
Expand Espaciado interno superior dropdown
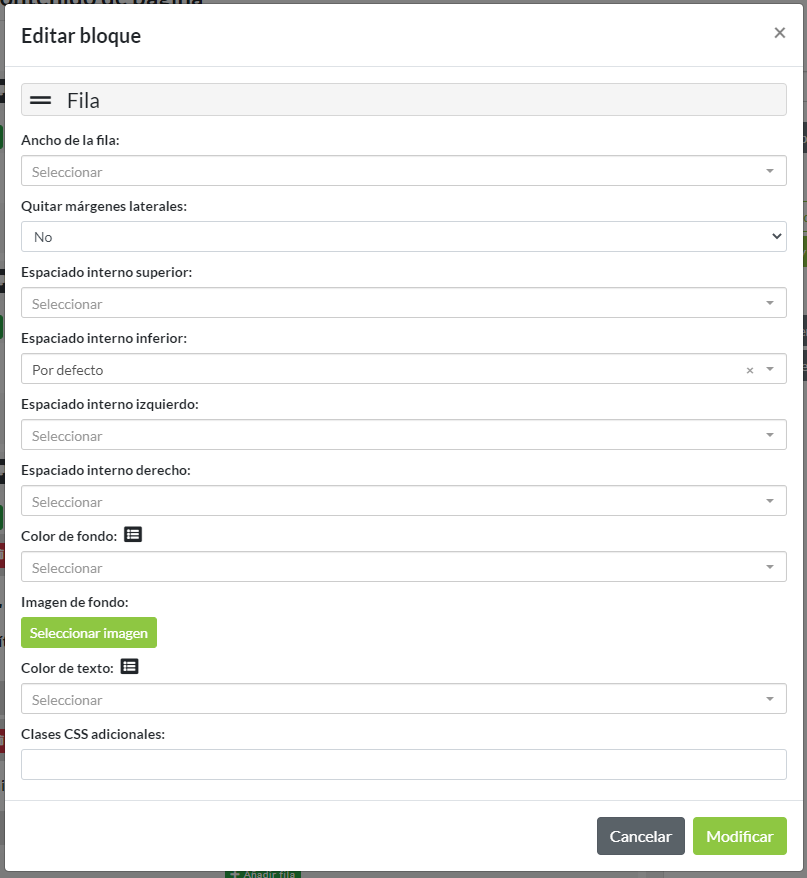pos(403,303)
